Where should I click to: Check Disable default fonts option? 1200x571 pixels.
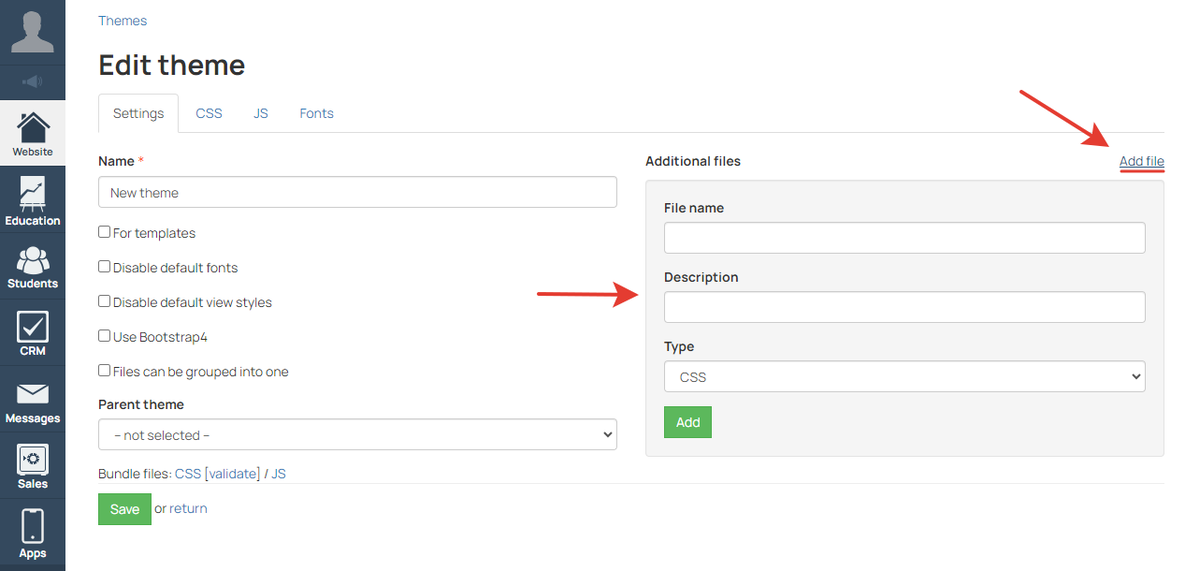tap(104, 267)
